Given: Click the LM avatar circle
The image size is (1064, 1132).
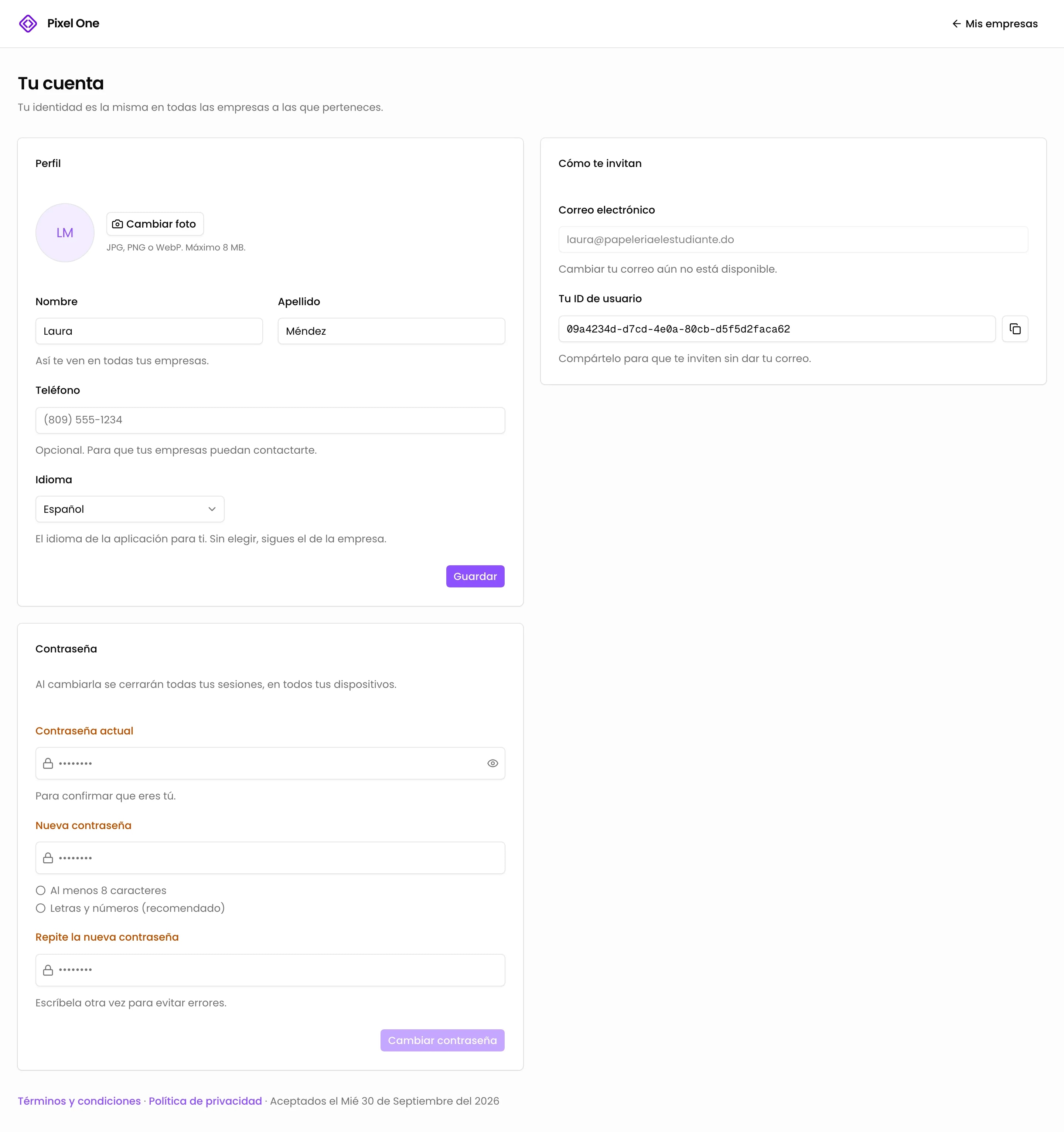Looking at the screenshot, I should 65,232.
